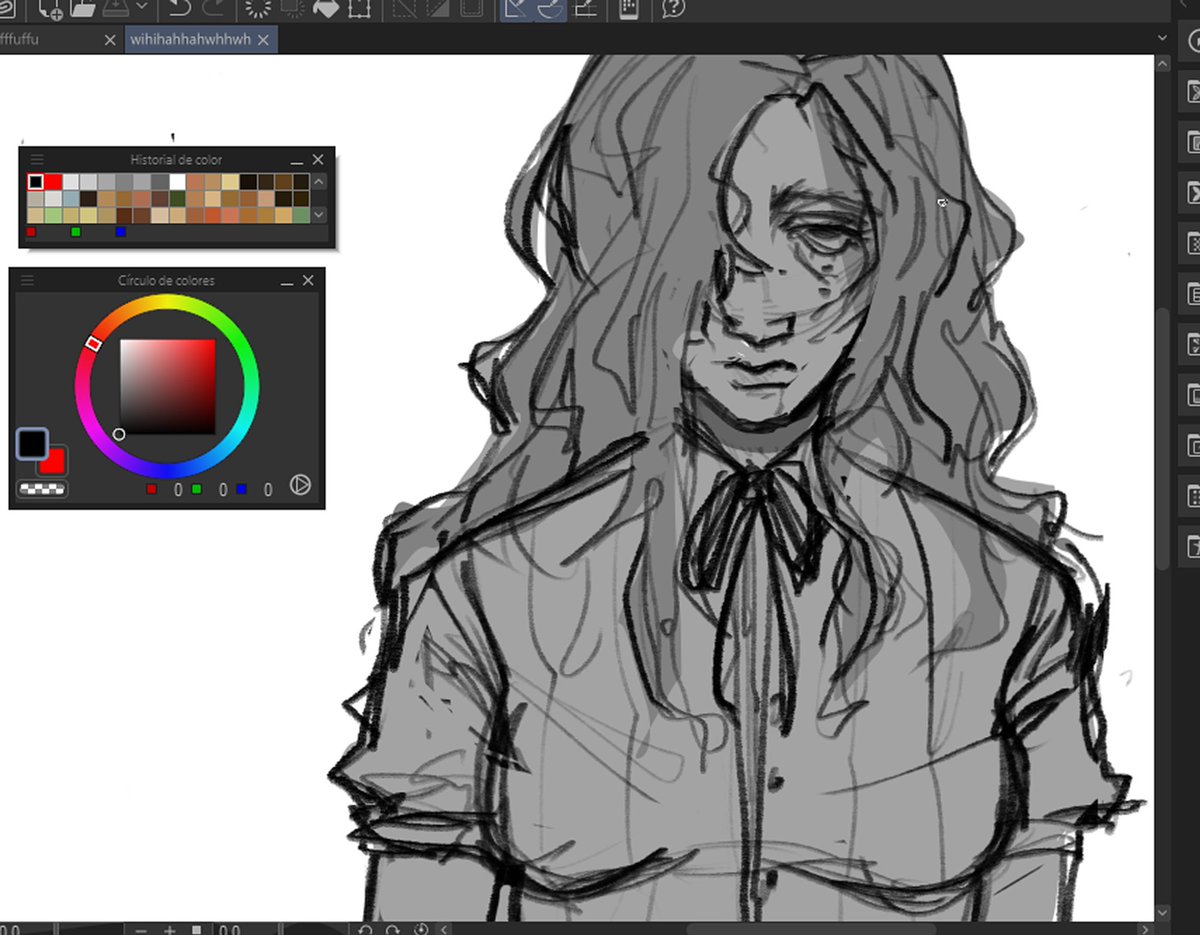Click inside the saturation-brightness square

coord(167,387)
